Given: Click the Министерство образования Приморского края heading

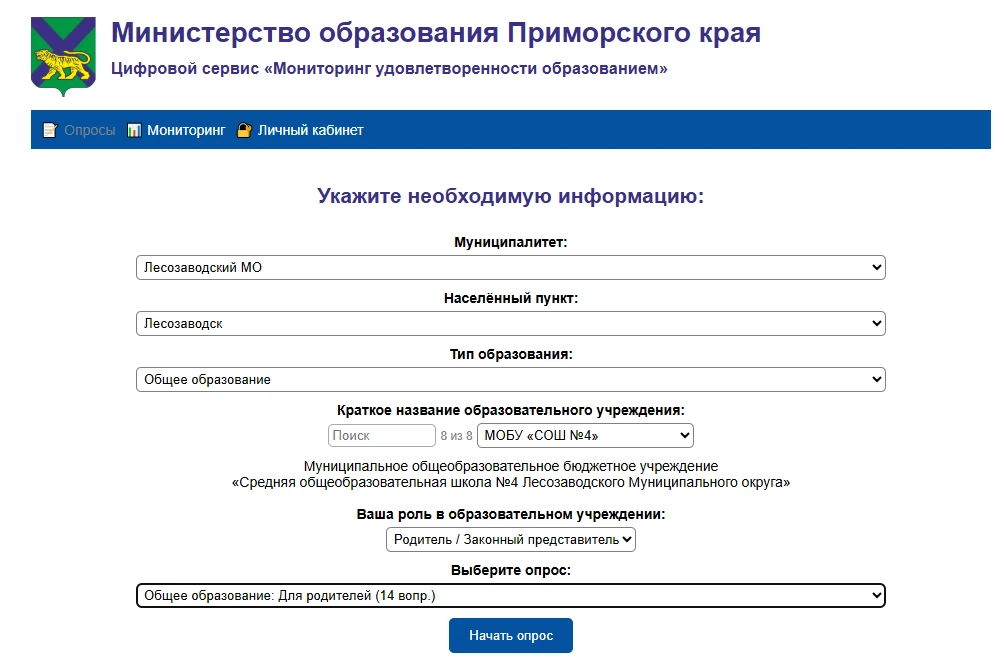Looking at the screenshot, I should 436,32.
